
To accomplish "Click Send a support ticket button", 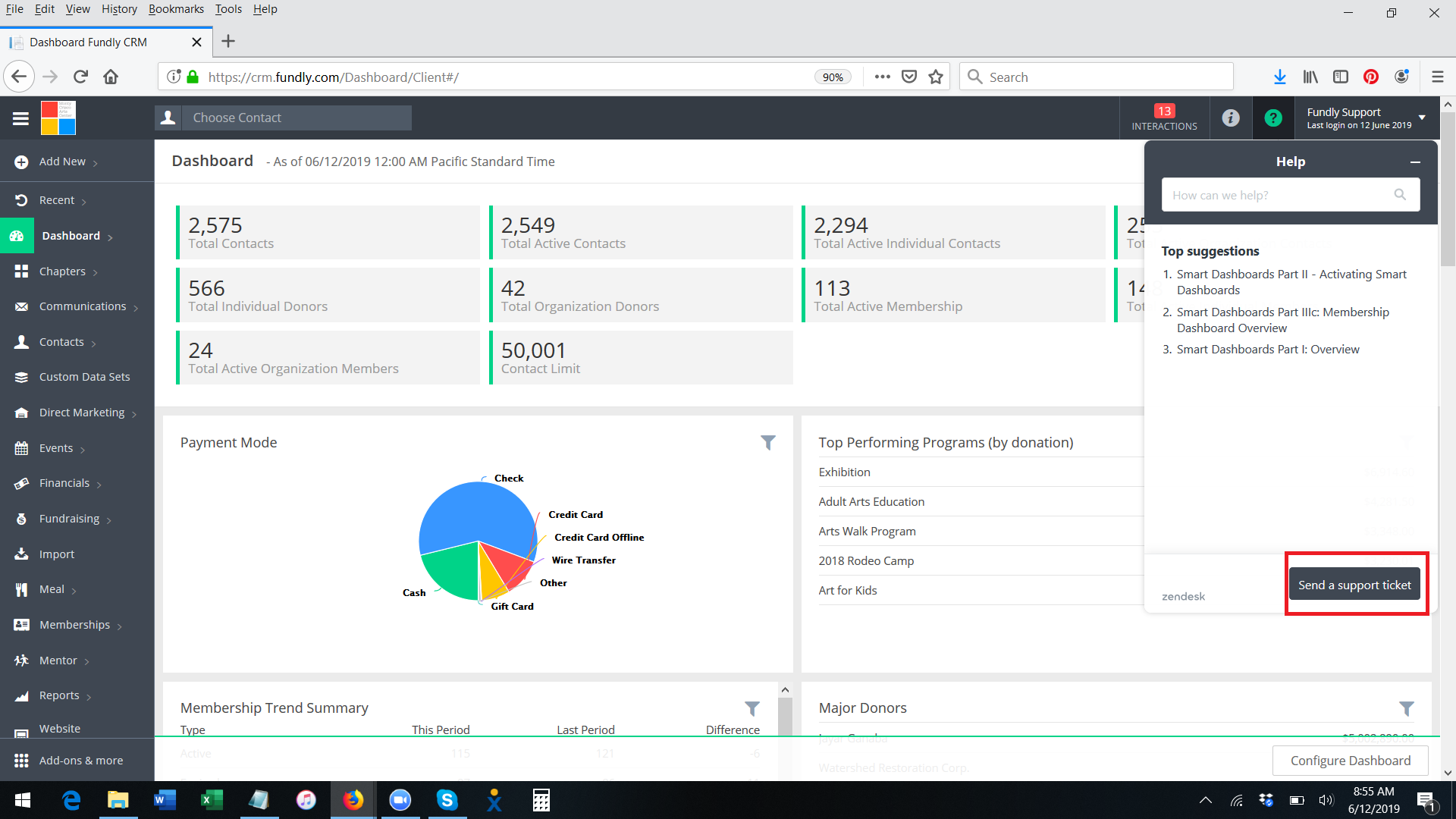I will coord(1354,585).
